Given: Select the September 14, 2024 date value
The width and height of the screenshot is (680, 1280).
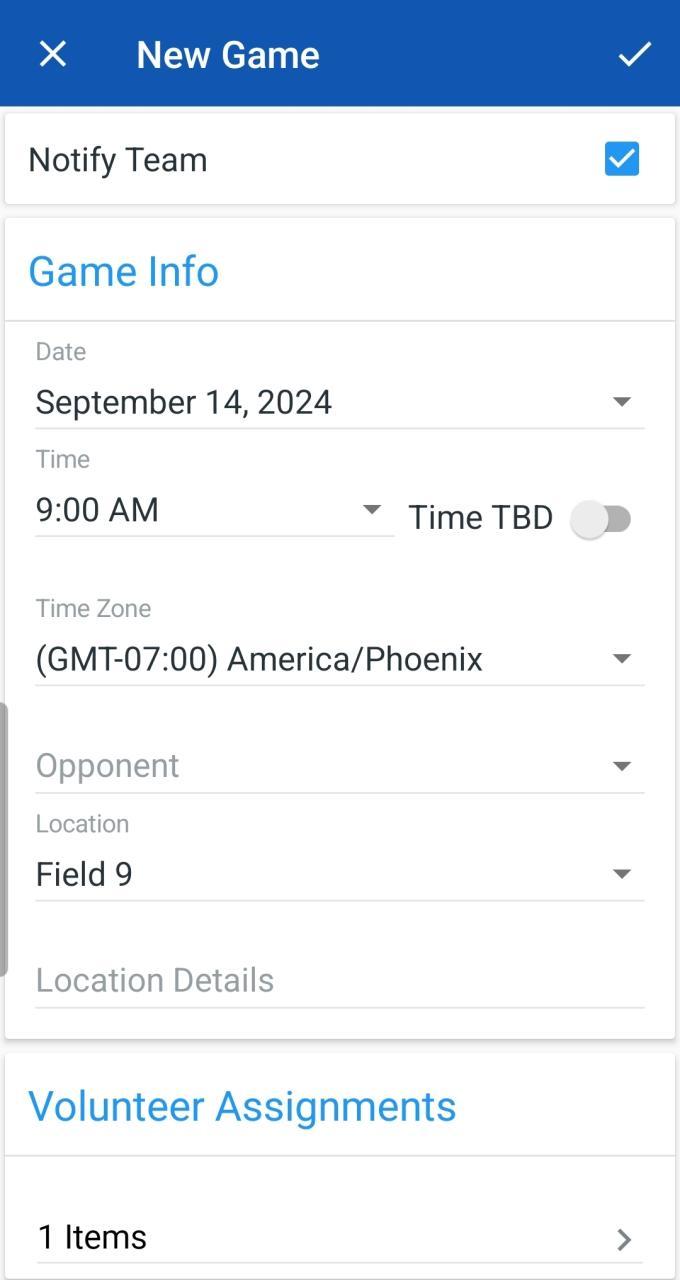Looking at the screenshot, I should pos(184,402).
